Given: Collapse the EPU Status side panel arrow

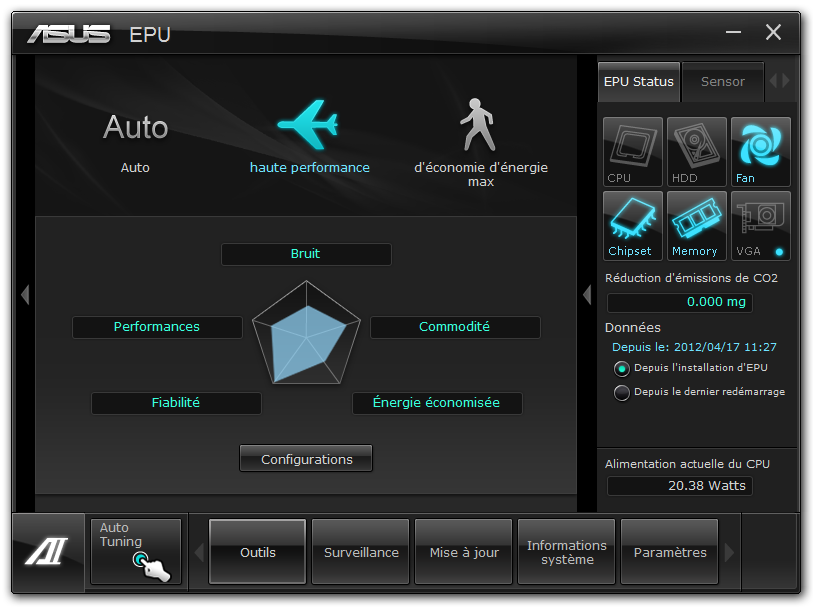Looking at the screenshot, I should tap(587, 295).
